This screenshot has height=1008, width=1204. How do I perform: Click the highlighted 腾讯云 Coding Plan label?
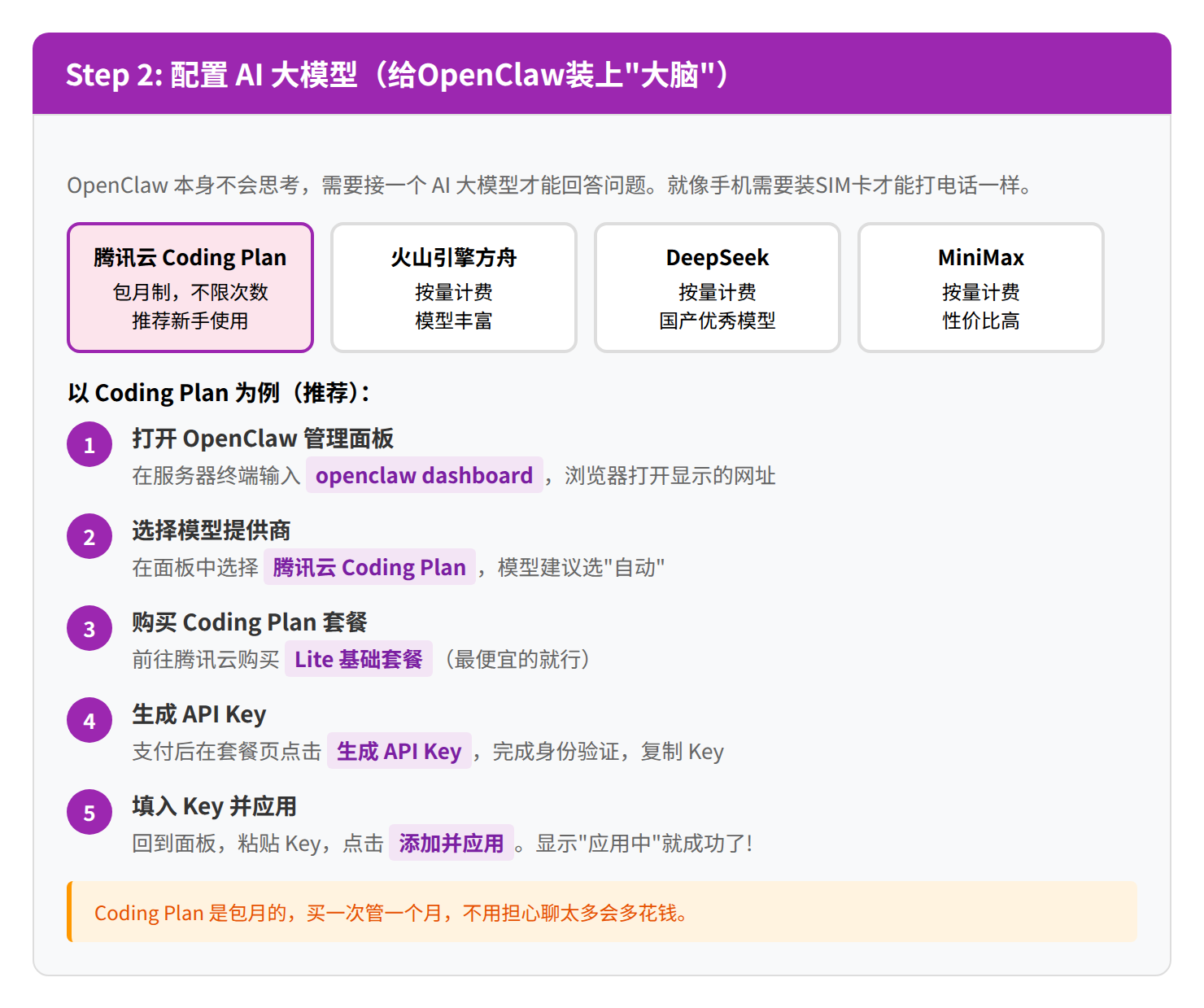(x=369, y=567)
